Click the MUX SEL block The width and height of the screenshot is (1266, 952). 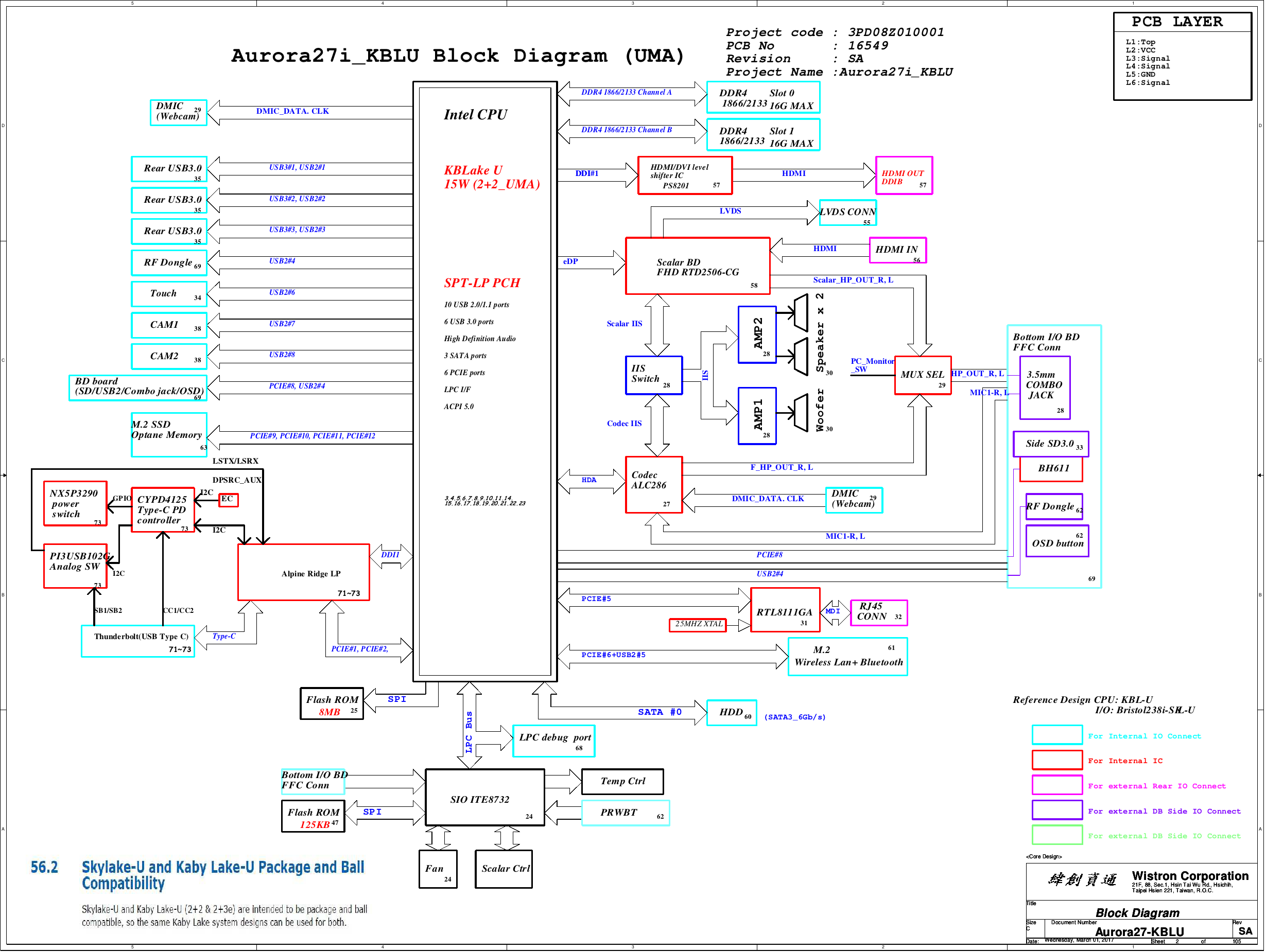pos(923,375)
